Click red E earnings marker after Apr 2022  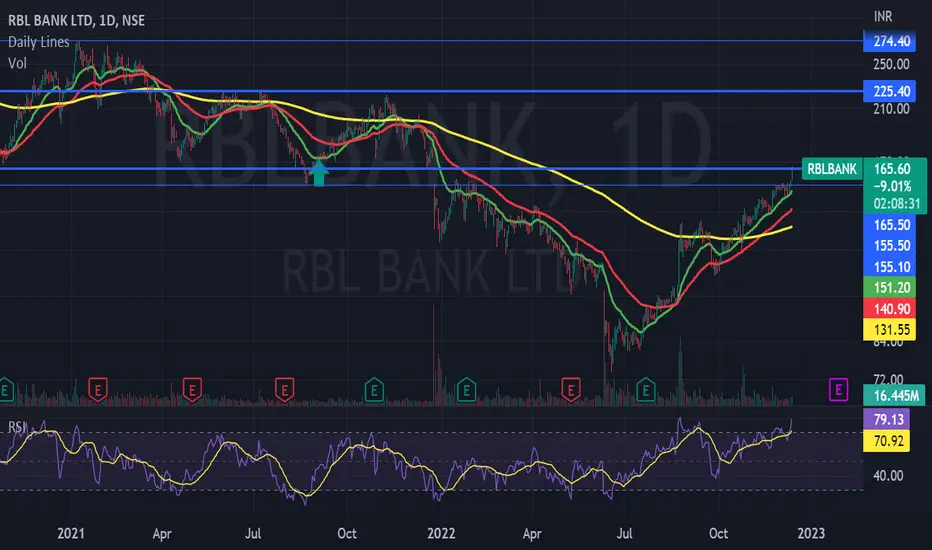click(x=571, y=389)
